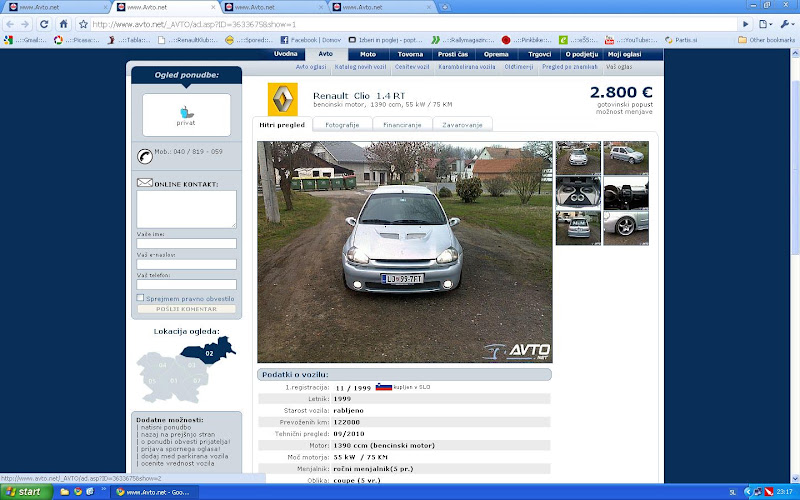Go to the browser Home icon

click(x=63, y=24)
